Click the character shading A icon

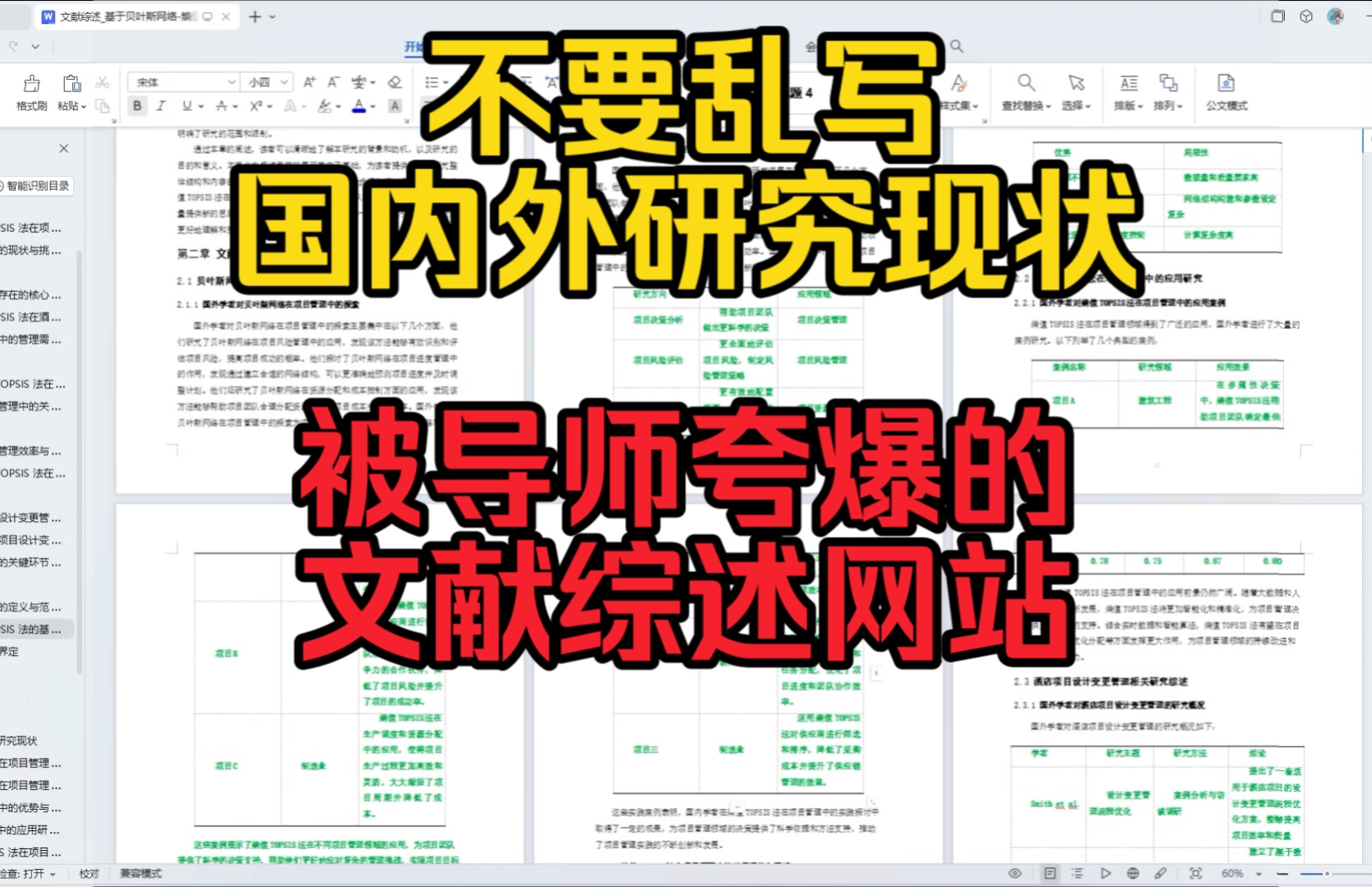click(395, 105)
